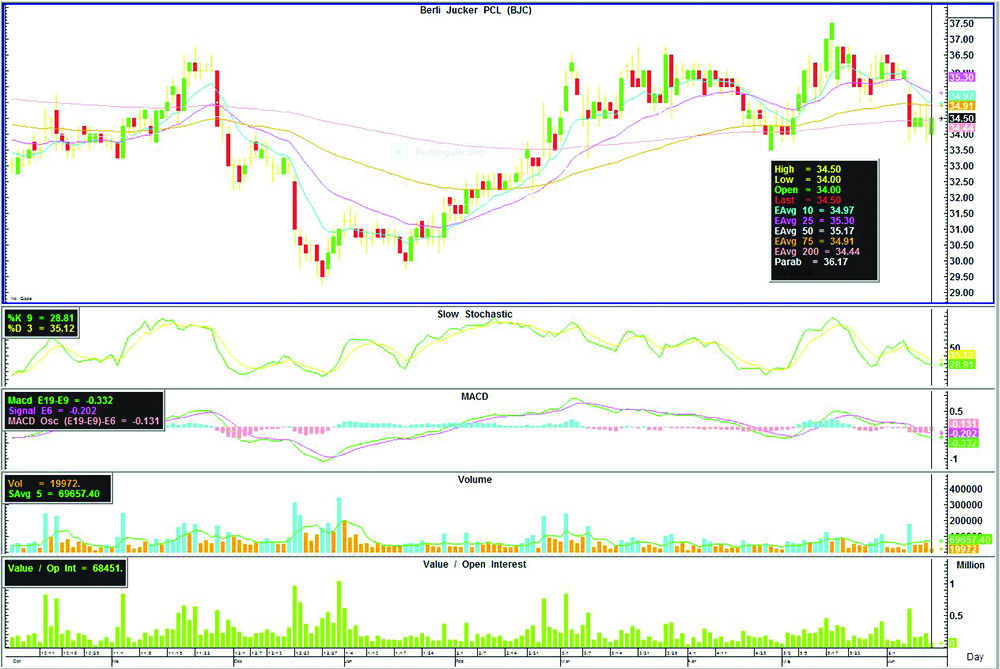
Task: Click the pink -0.131 MACD axis tag
Action: (x=964, y=424)
